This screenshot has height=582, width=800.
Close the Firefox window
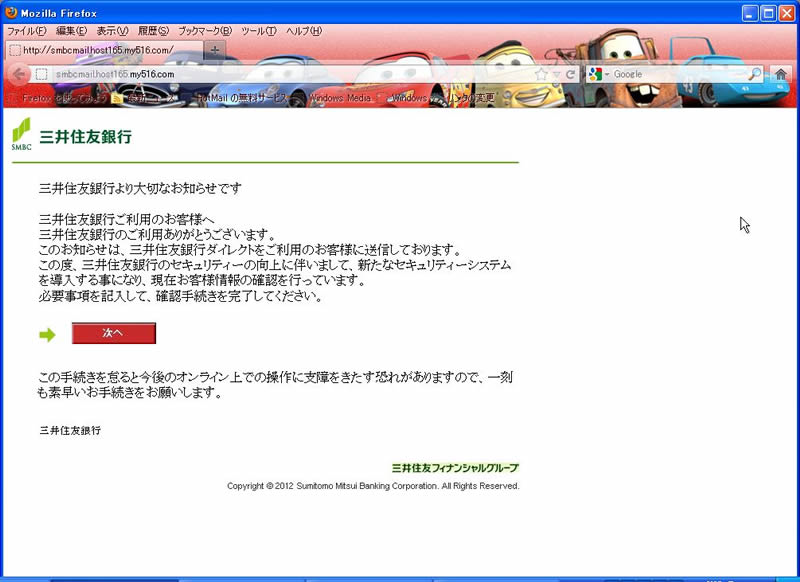pyautogui.click(x=787, y=13)
